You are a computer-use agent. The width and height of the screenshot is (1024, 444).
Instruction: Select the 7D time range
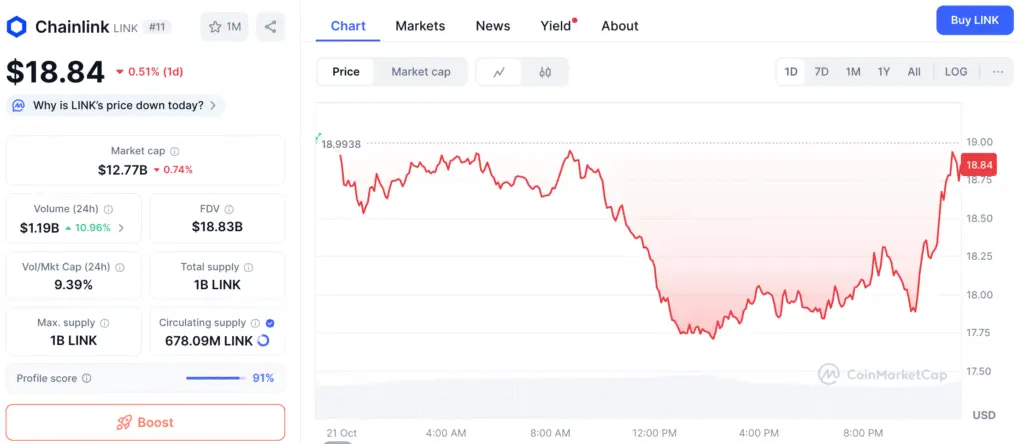821,72
